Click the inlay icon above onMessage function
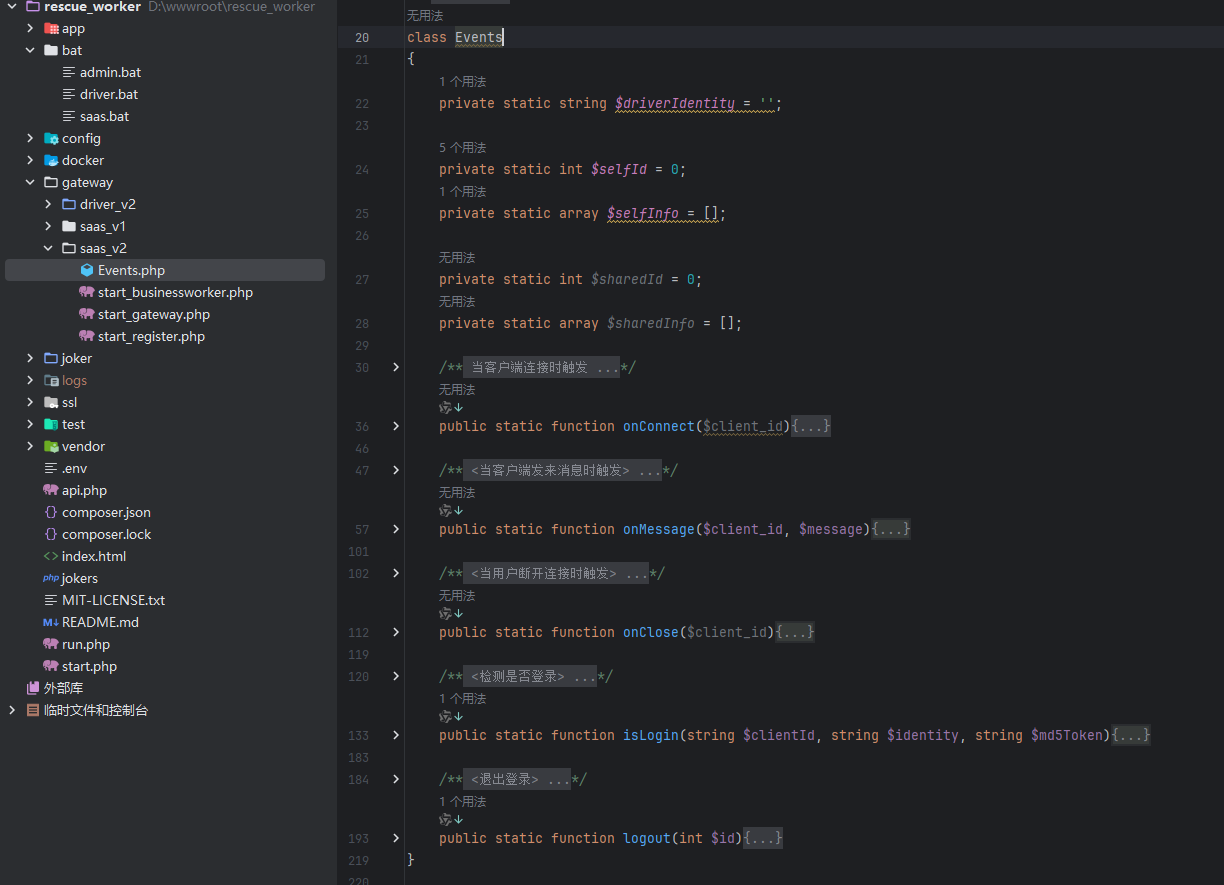Viewport: 1224px width, 885px height. 451,511
